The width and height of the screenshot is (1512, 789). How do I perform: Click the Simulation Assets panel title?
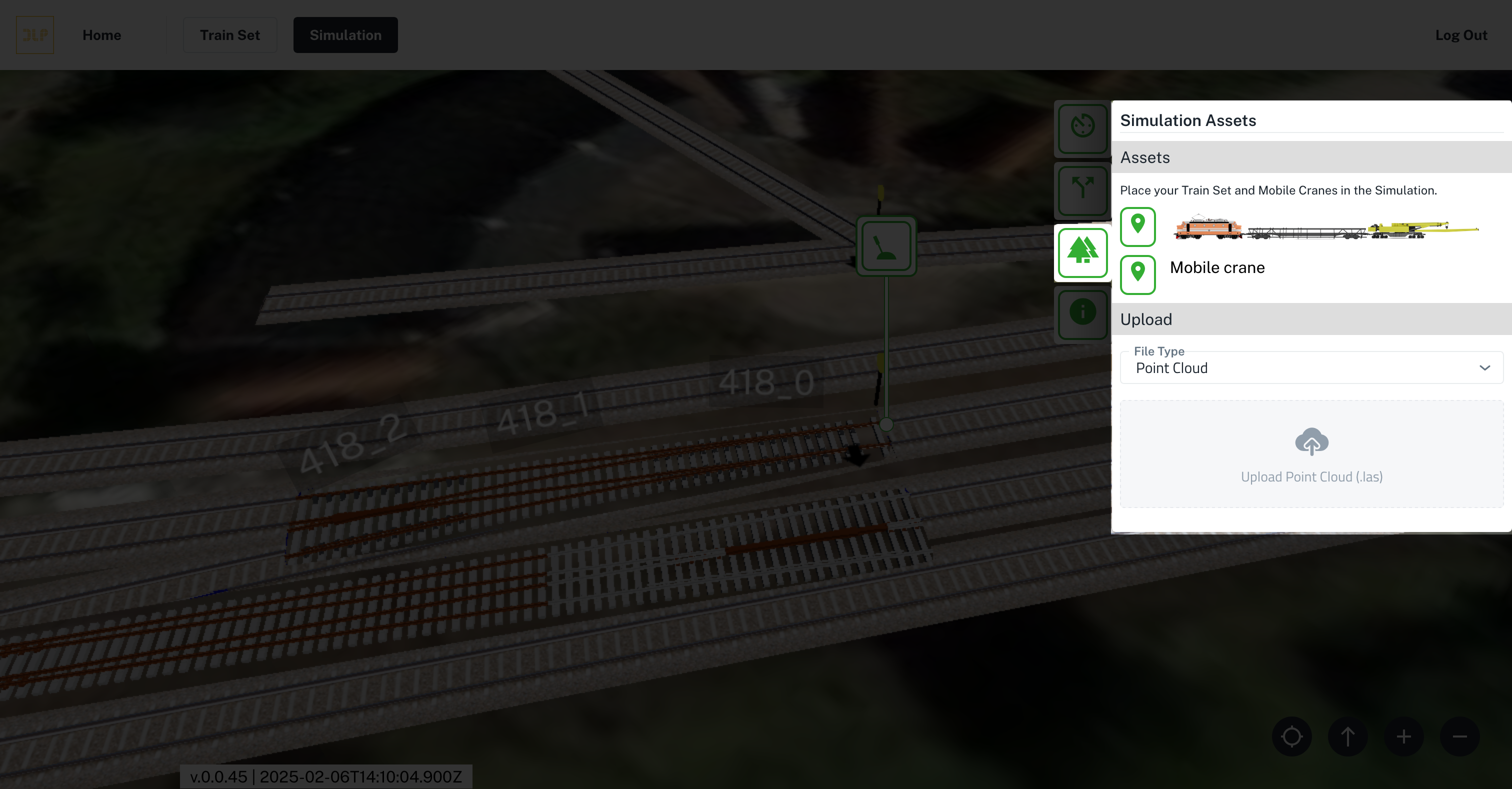1188,120
